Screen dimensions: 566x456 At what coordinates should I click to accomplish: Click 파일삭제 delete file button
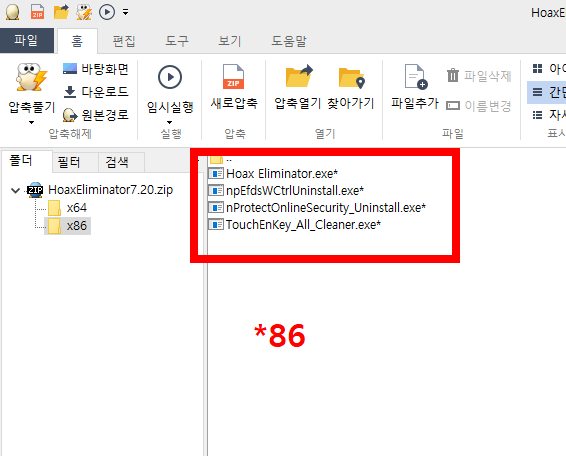(479, 76)
